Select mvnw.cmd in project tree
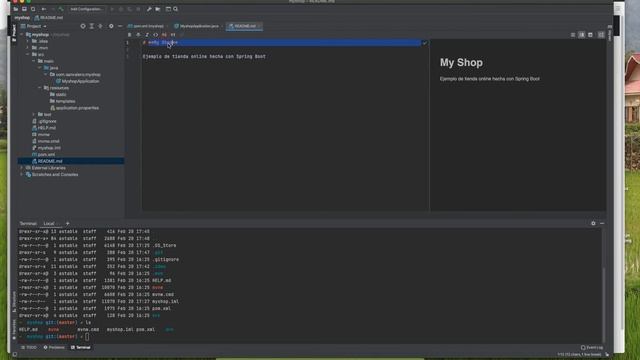Viewport: 640px width, 360px height. coord(46,141)
